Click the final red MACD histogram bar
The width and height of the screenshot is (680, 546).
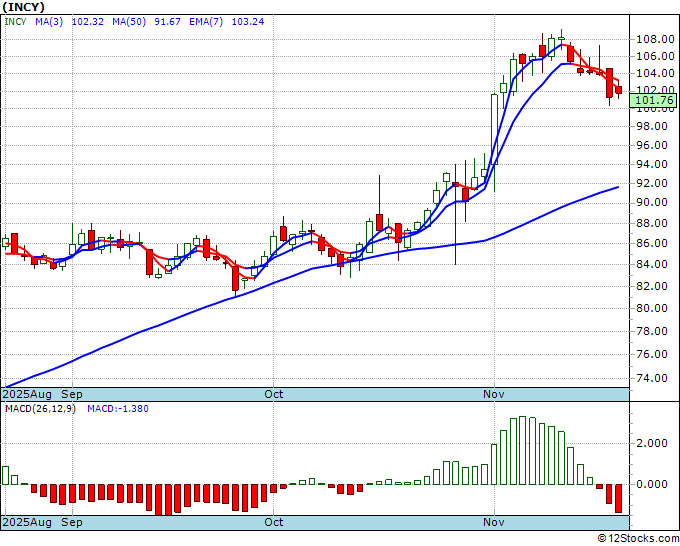point(618,498)
